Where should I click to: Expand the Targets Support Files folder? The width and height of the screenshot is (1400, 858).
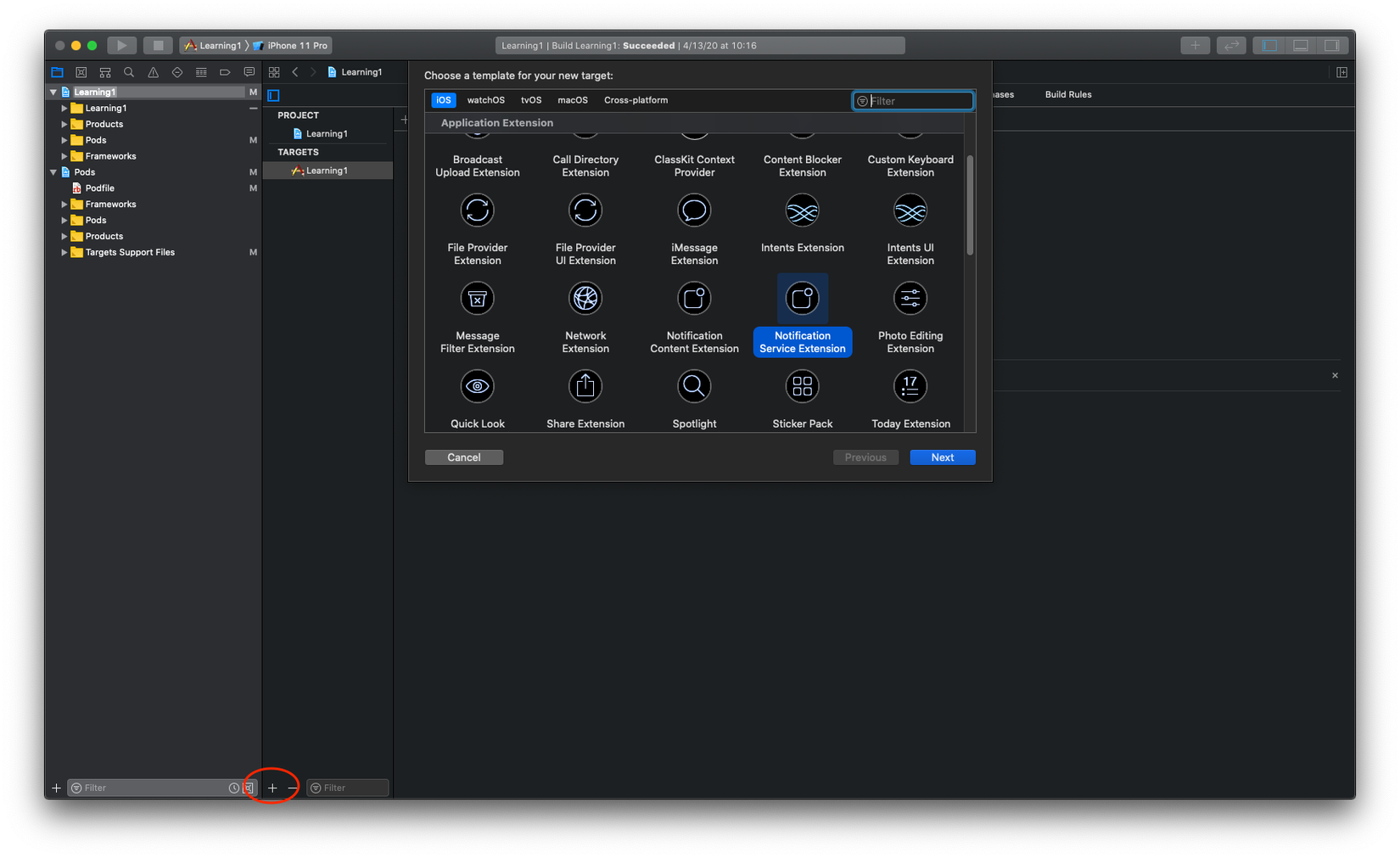64,252
